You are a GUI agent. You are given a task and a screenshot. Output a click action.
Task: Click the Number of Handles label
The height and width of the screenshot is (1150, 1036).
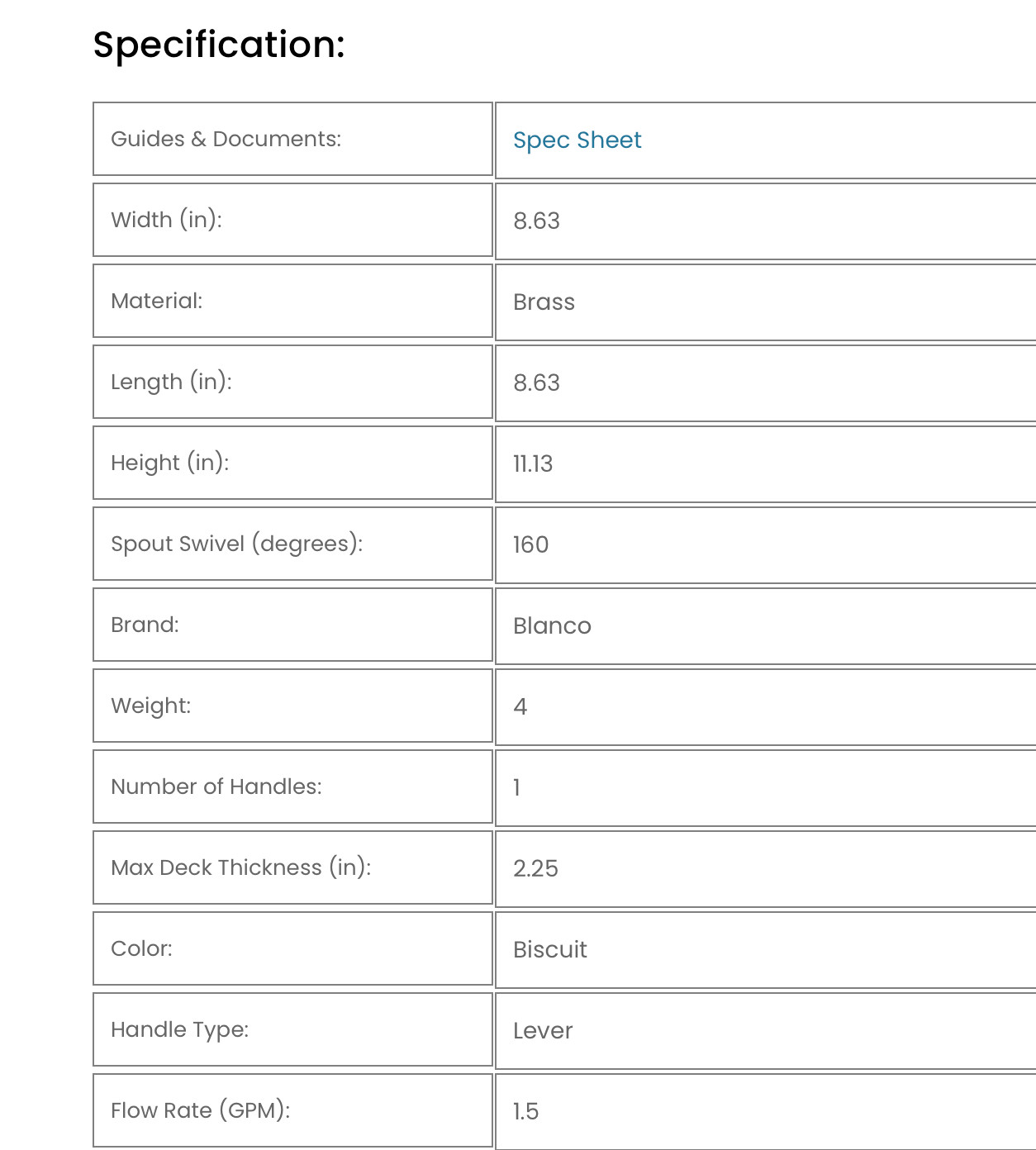click(x=216, y=786)
